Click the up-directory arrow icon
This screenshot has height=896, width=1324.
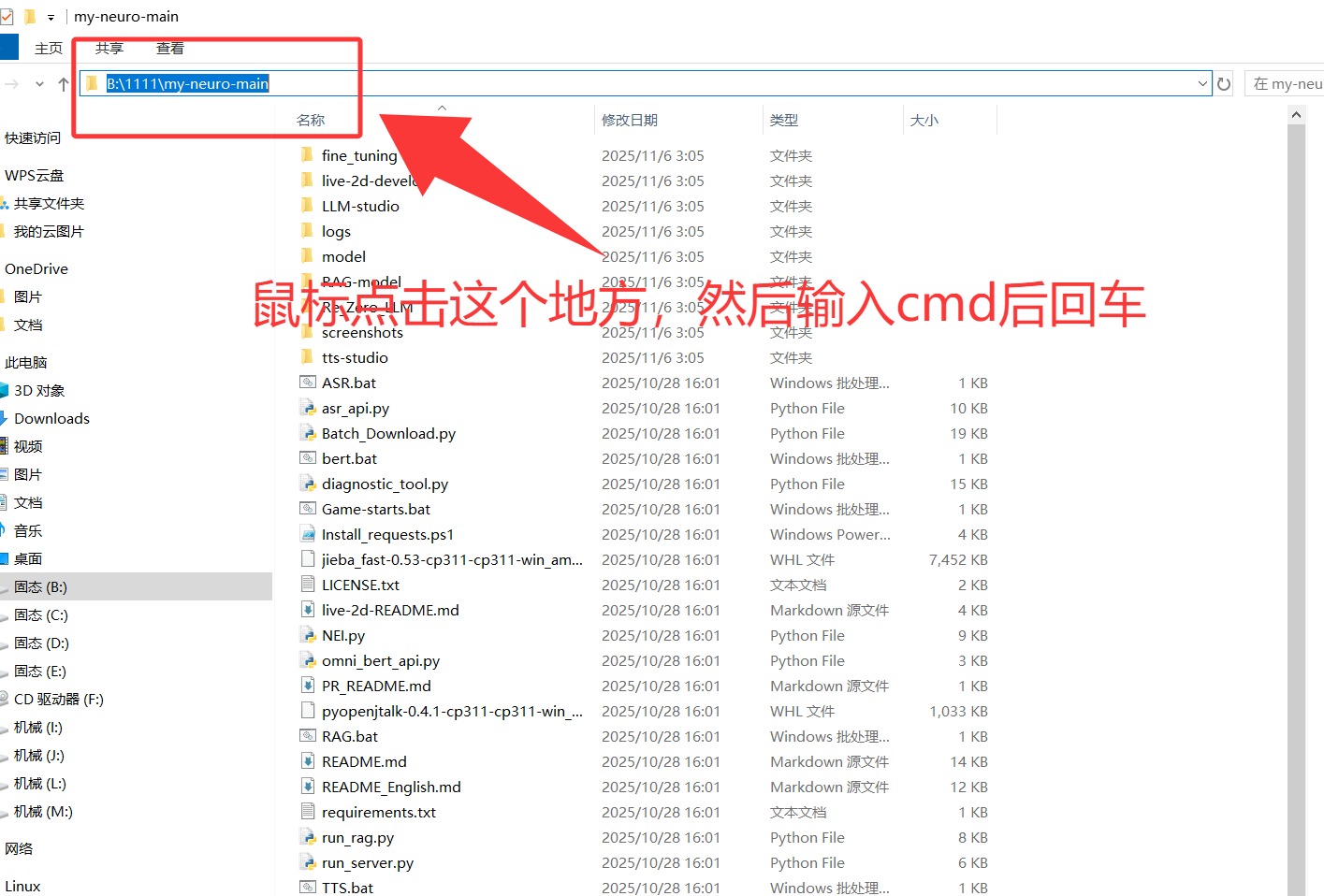point(64,84)
